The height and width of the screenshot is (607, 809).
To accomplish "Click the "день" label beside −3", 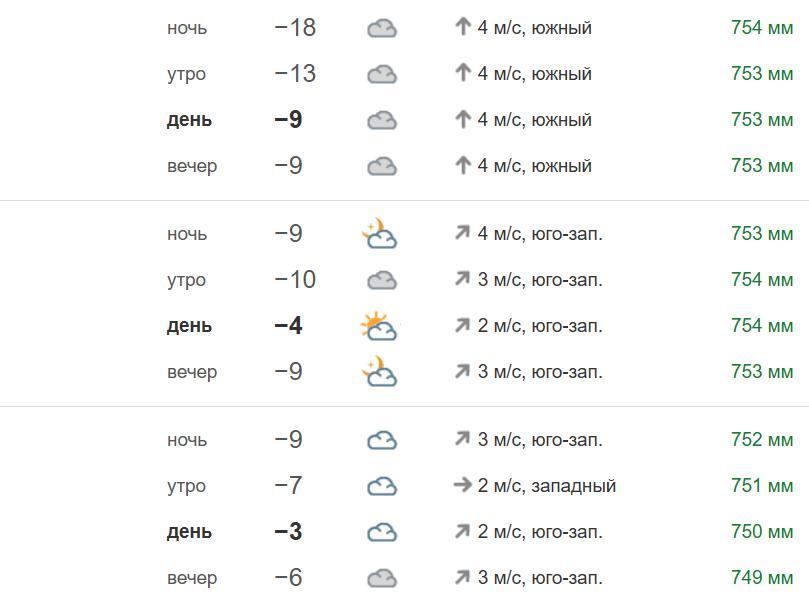I will (x=189, y=532).
